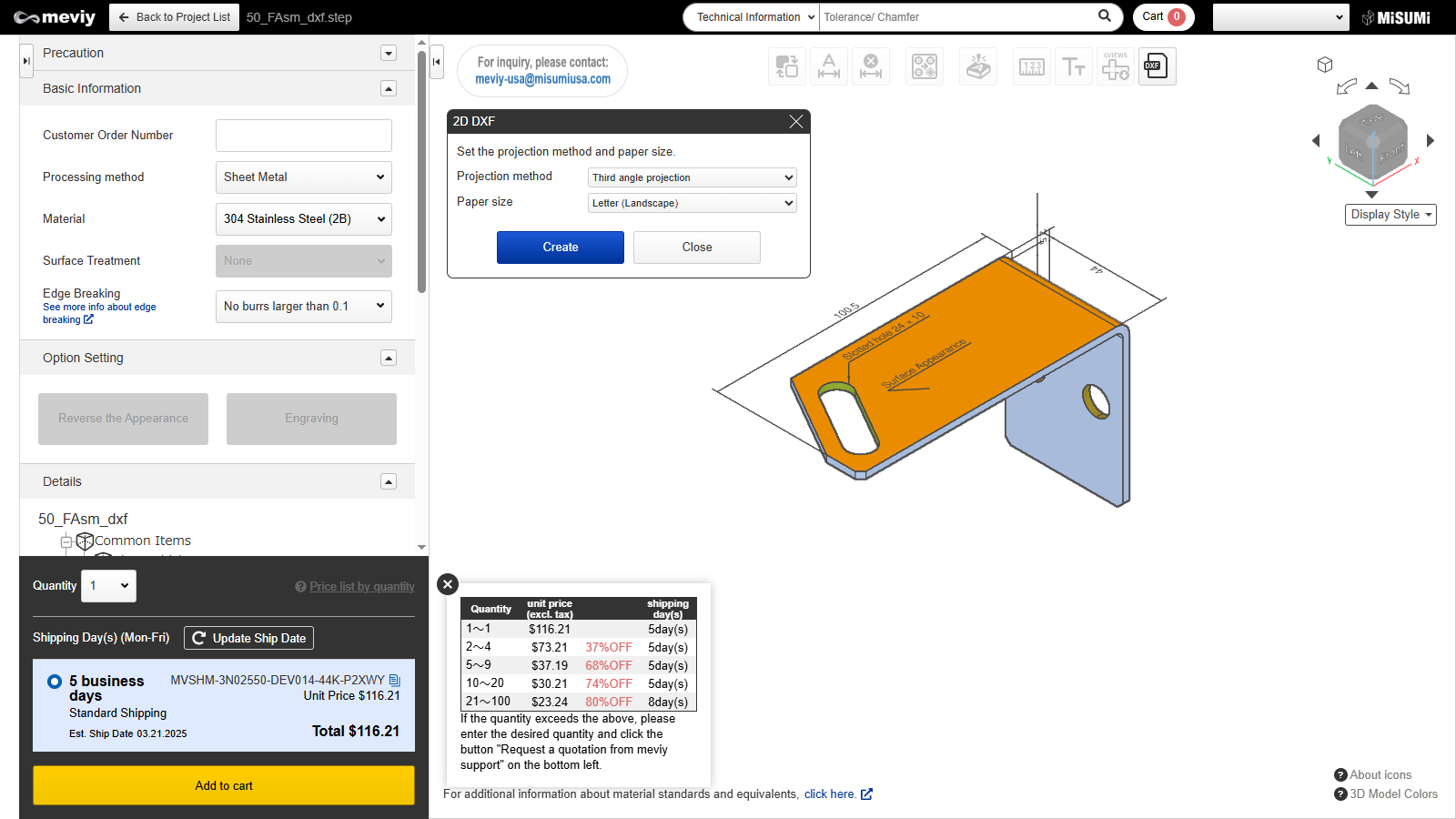This screenshot has height=819, width=1456.
Task: Click the Engraving option button
Action: [x=311, y=419]
